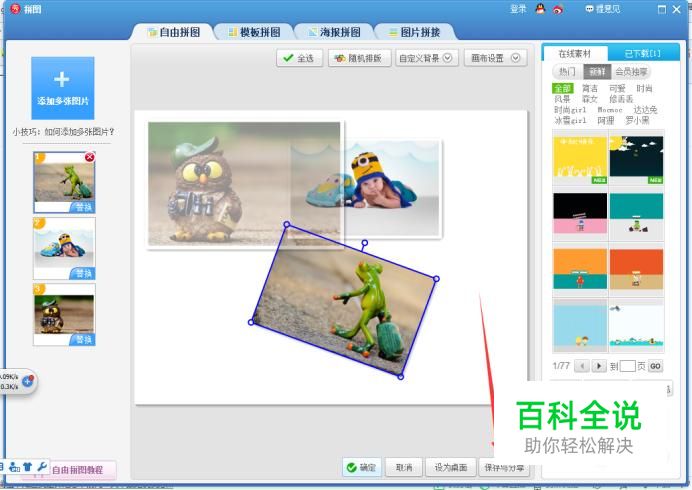Click the page number input field
Image resolution: width=692 pixels, height=490 pixels.
(x=628, y=366)
